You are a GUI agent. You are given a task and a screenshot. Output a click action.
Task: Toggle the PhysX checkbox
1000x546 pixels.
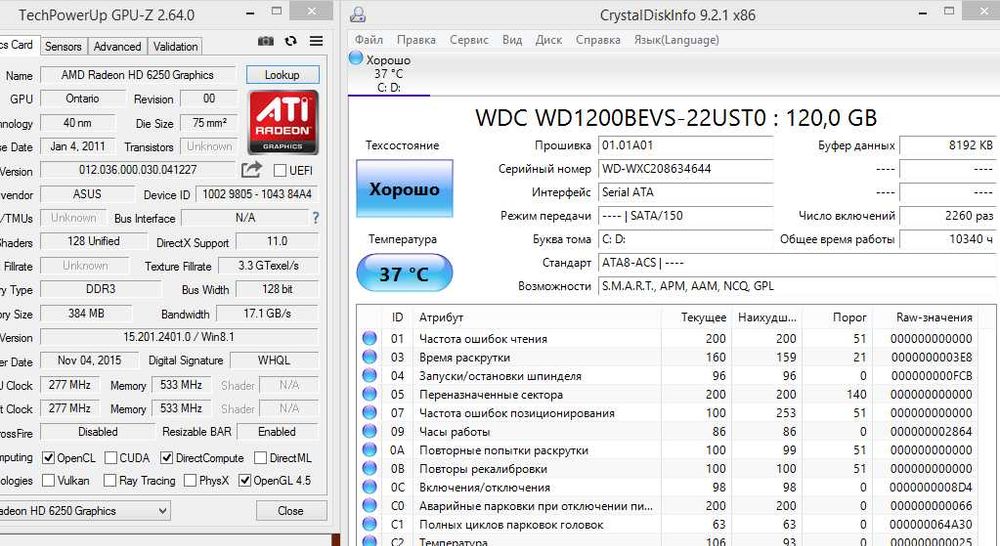click(190, 480)
